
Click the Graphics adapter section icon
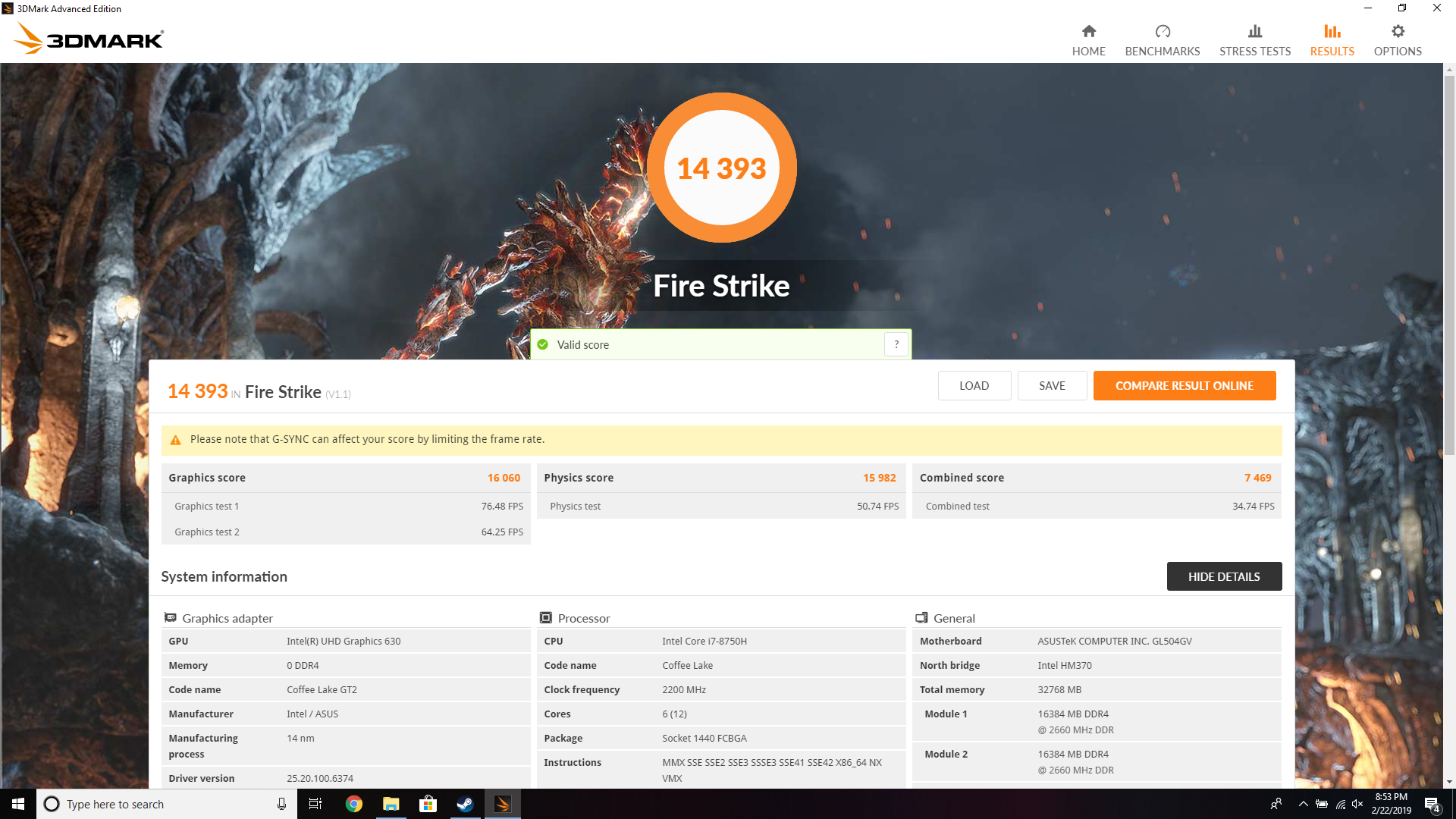coord(171,618)
